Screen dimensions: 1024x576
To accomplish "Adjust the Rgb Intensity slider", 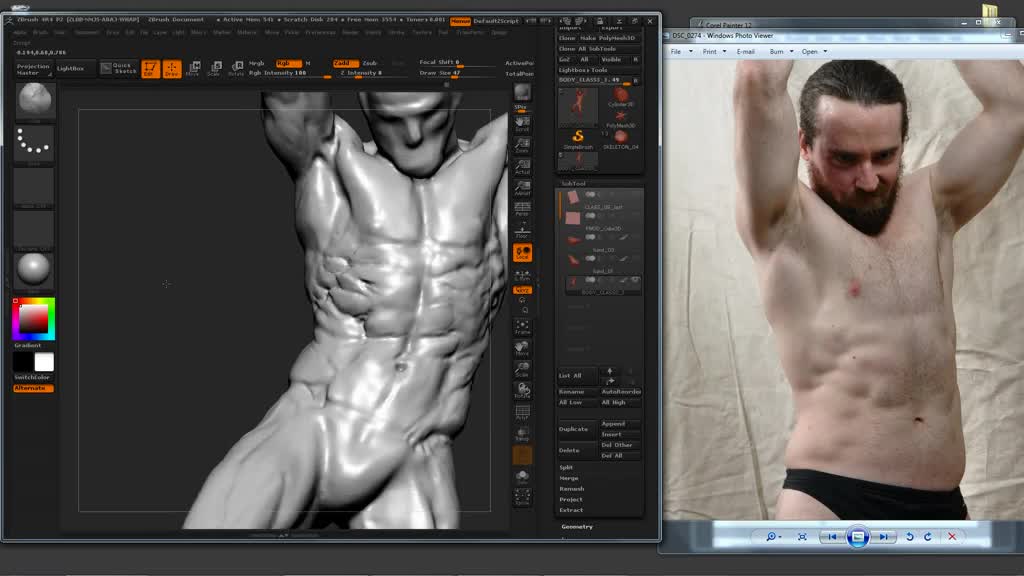I will [289, 73].
